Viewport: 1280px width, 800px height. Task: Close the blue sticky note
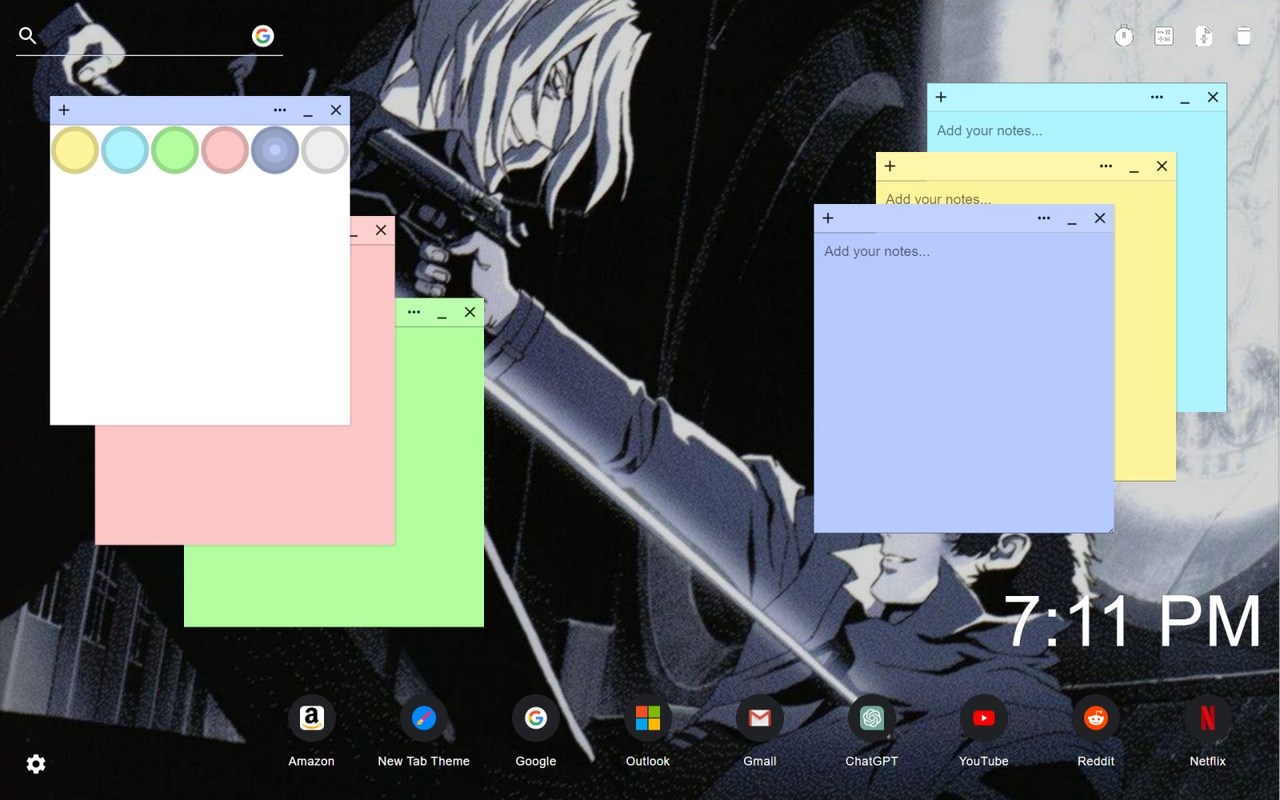[1100, 218]
